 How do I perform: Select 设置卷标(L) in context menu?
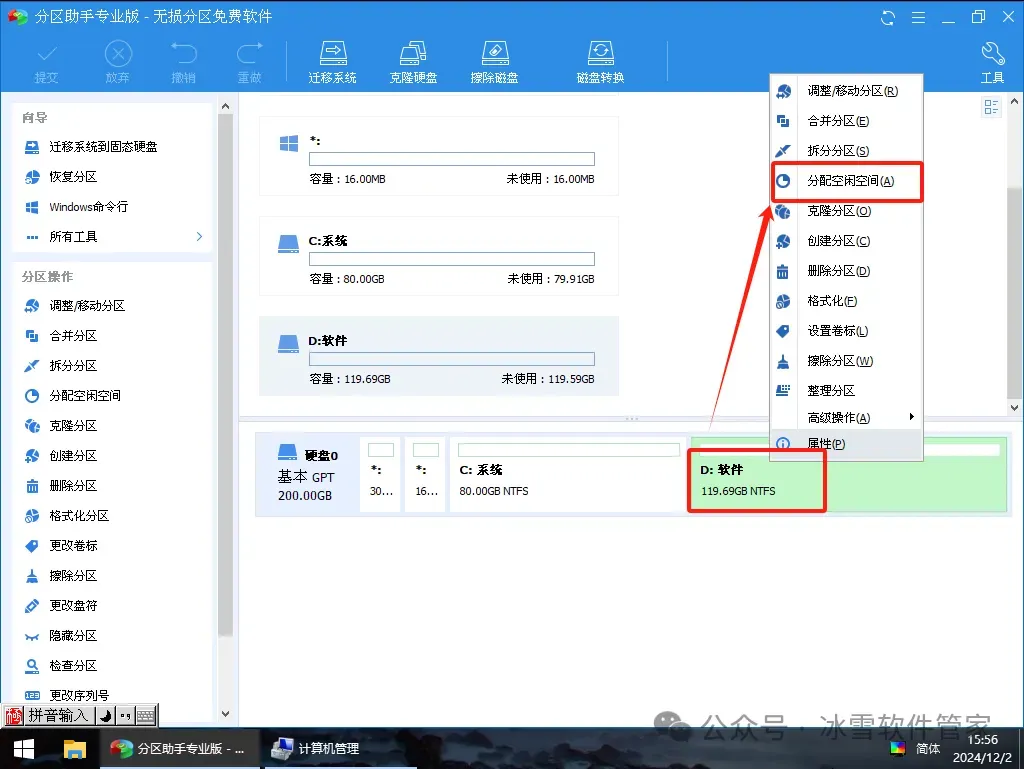[847, 331]
